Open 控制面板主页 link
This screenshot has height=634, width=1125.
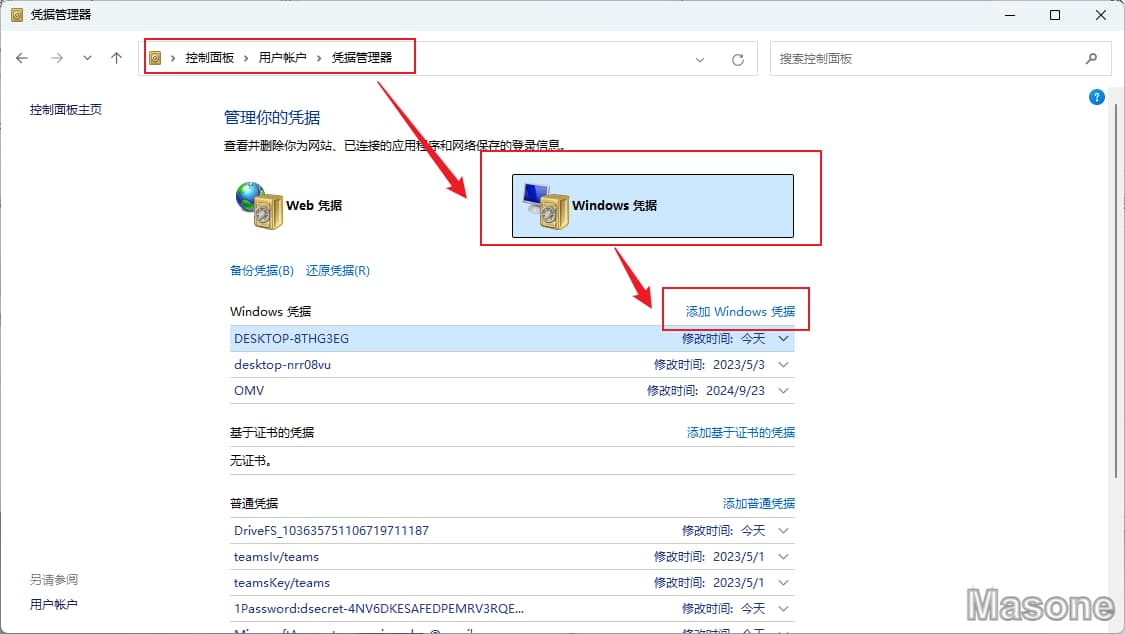(66, 110)
